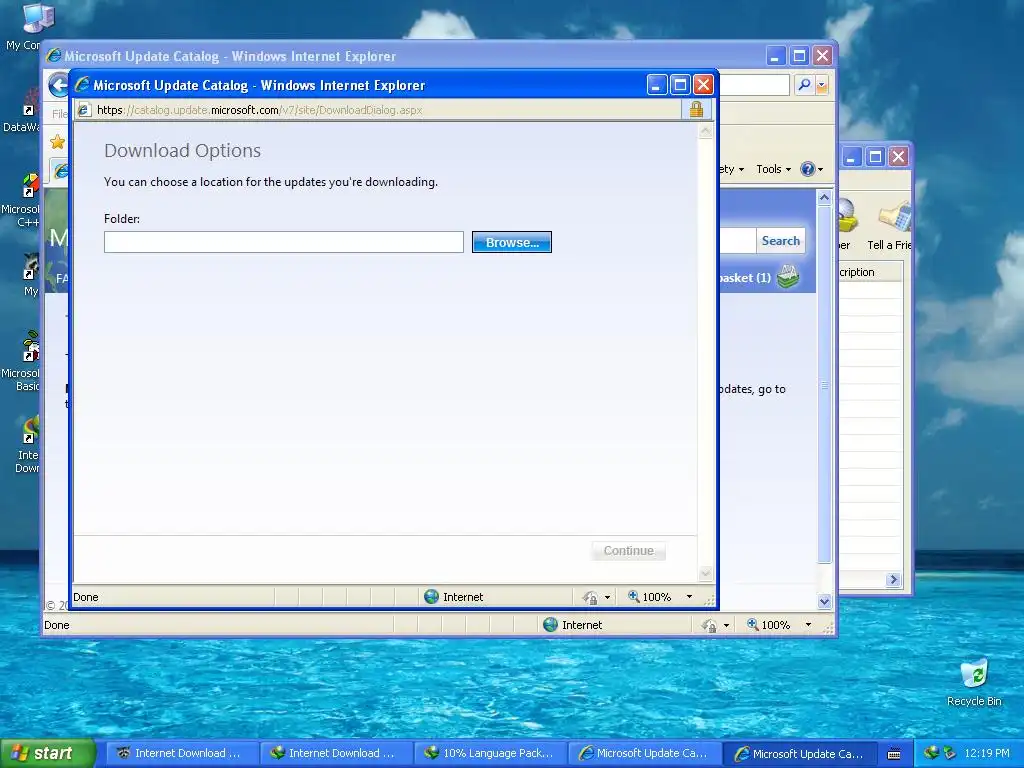This screenshot has height=768, width=1024.
Task: Open the 100% zoom dropdown in dialog status bar
Action: click(x=689, y=597)
